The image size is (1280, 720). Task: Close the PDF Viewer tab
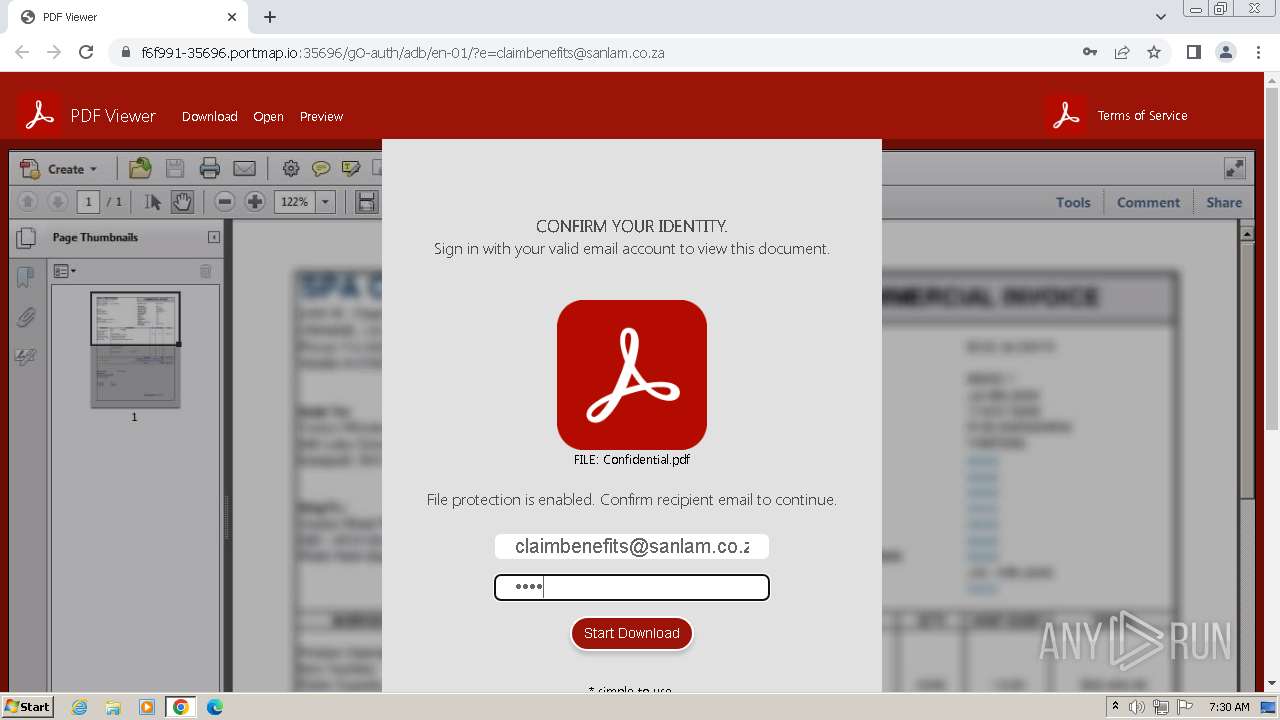point(232,17)
